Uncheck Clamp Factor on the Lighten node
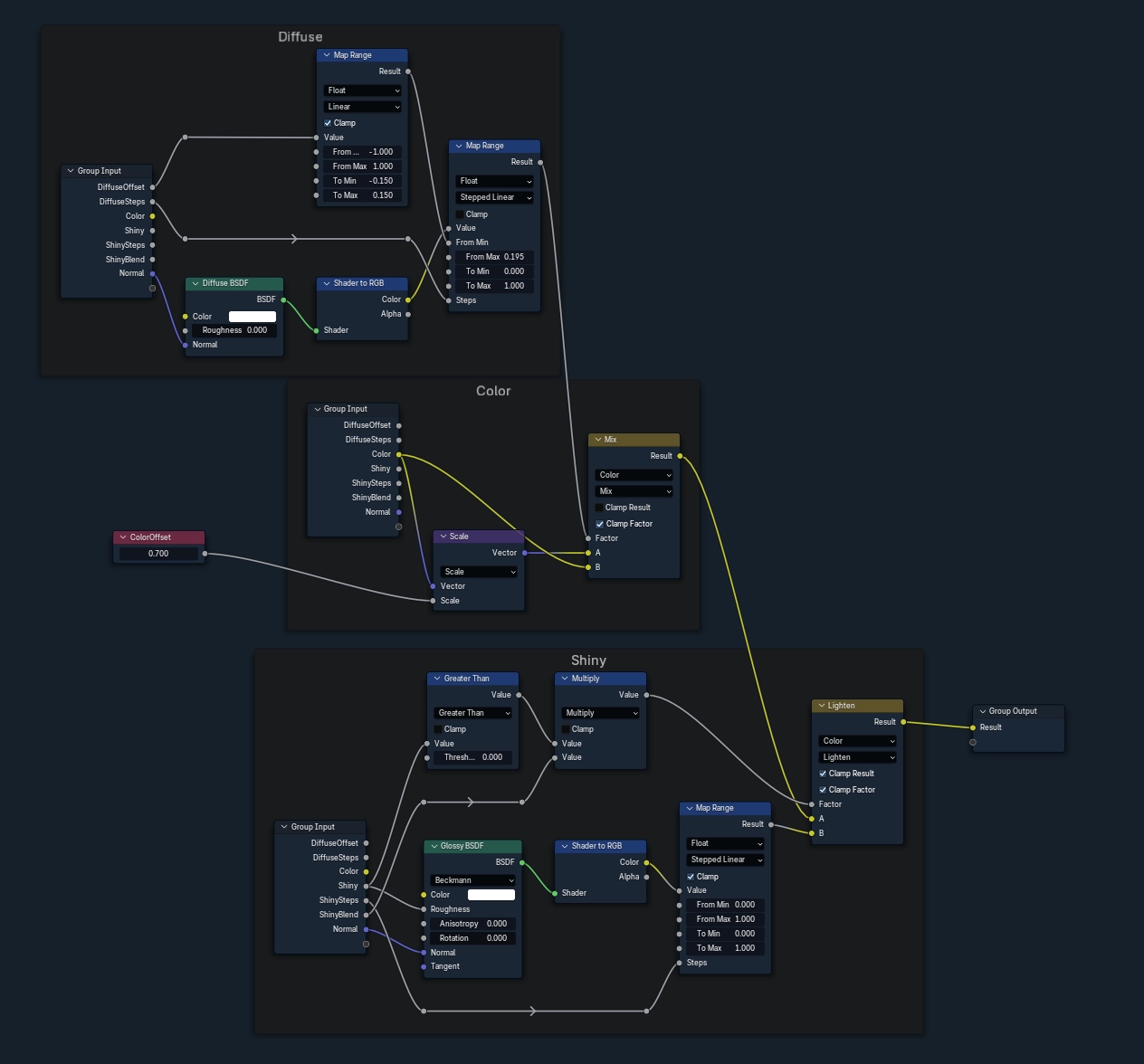 [x=824, y=789]
